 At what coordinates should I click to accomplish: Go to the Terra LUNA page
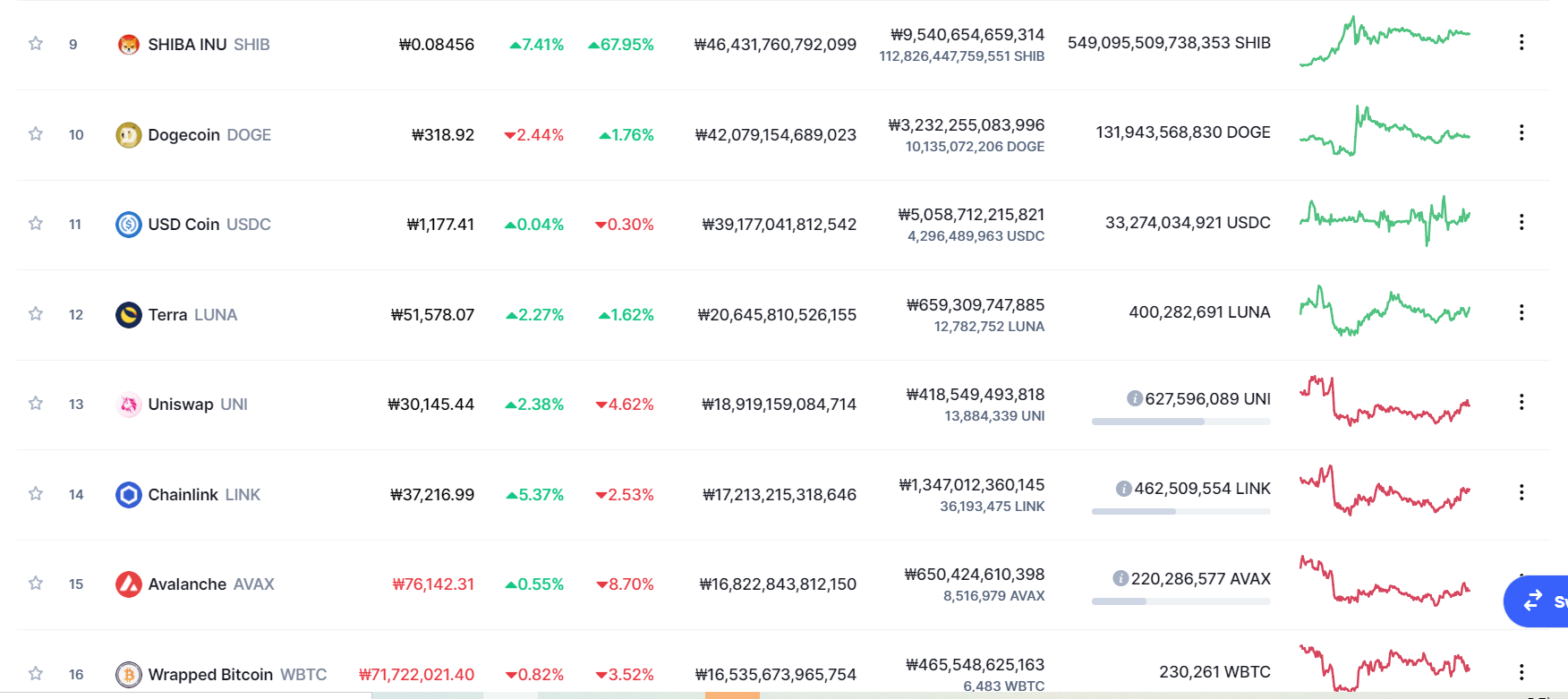point(192,315)
